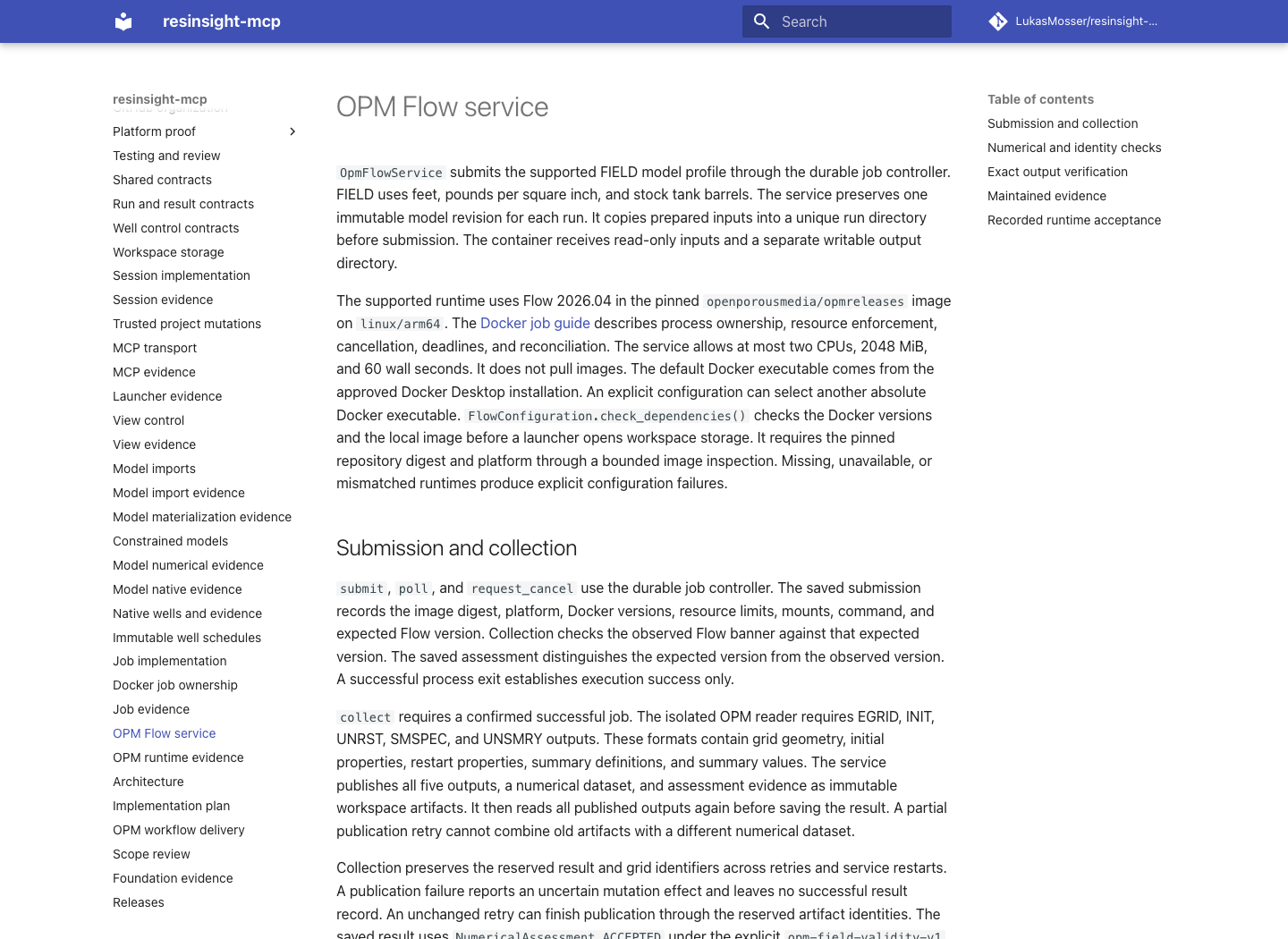Click the MkDocs logo icon in header
The image size is (1288, 939).
pyautogui.click(x=123, y=21)
